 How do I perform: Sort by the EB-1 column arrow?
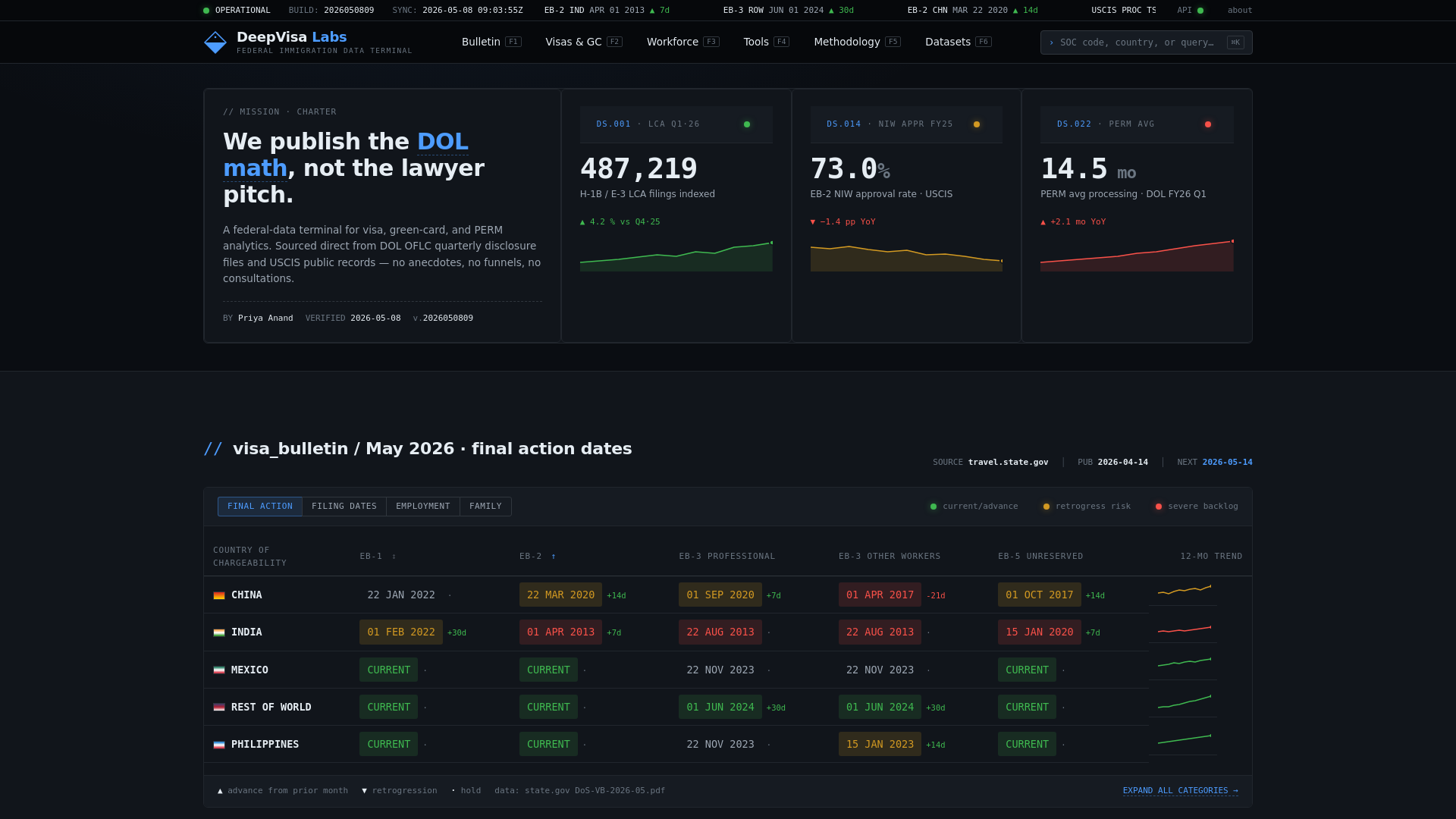coord(394,557)
